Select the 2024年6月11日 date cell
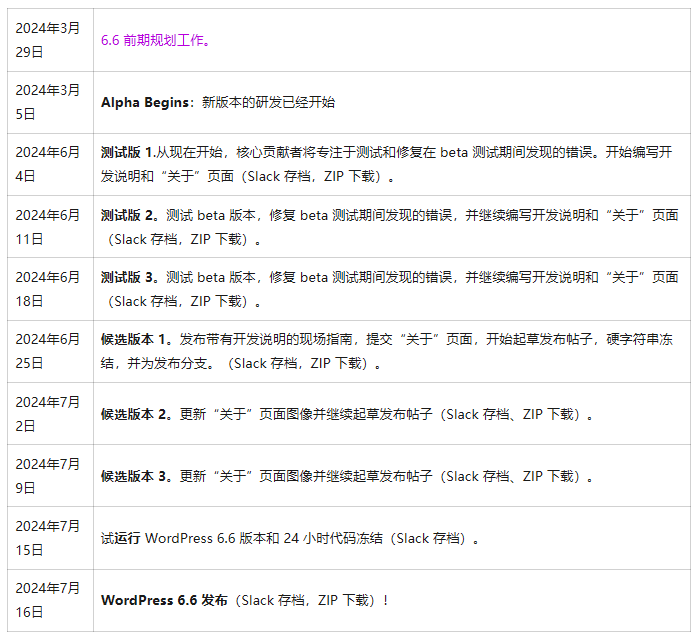 [48, 227]
